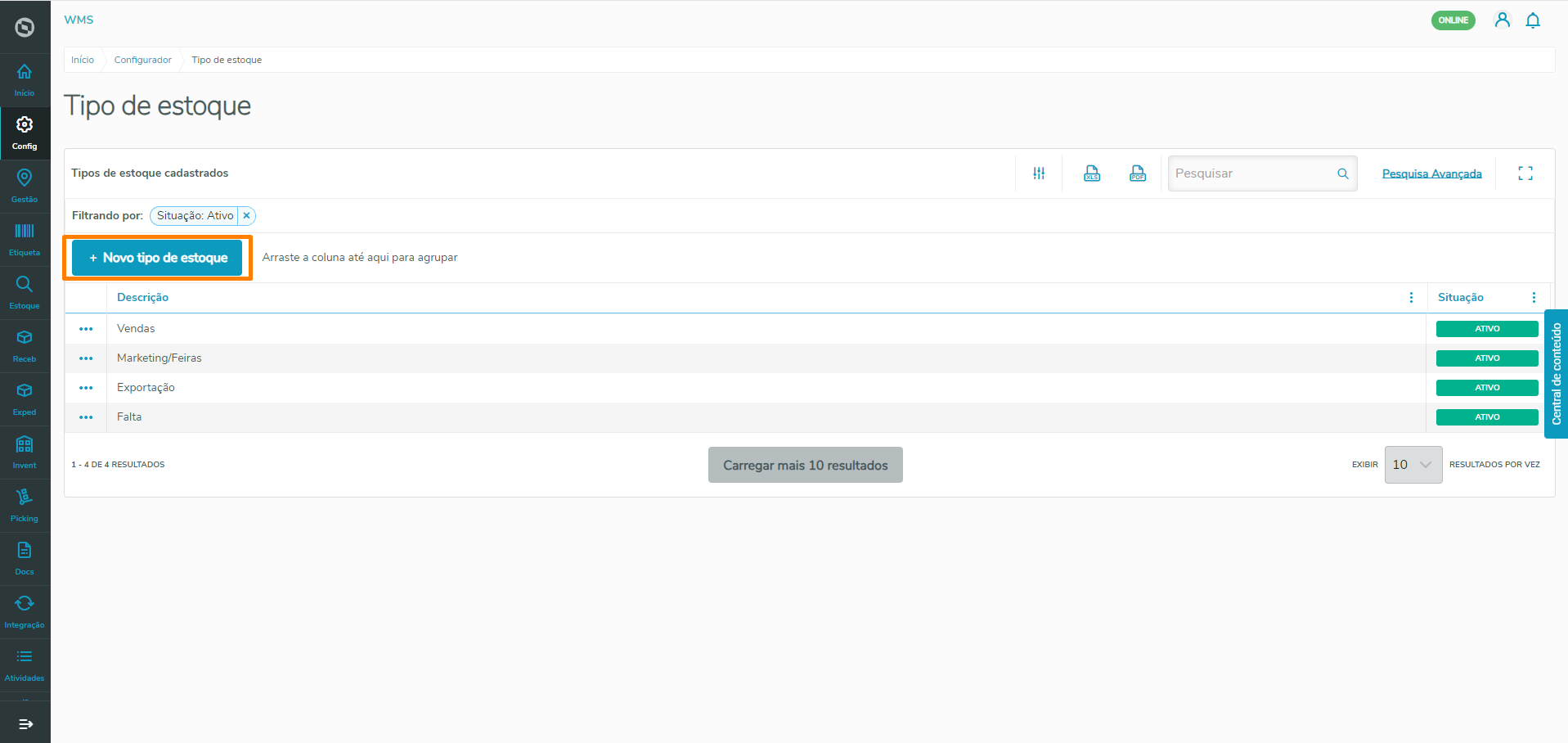Open the results-per-page dropdown showing 10
This screenshot has height=743, width=1568.
coord(1413,465)
